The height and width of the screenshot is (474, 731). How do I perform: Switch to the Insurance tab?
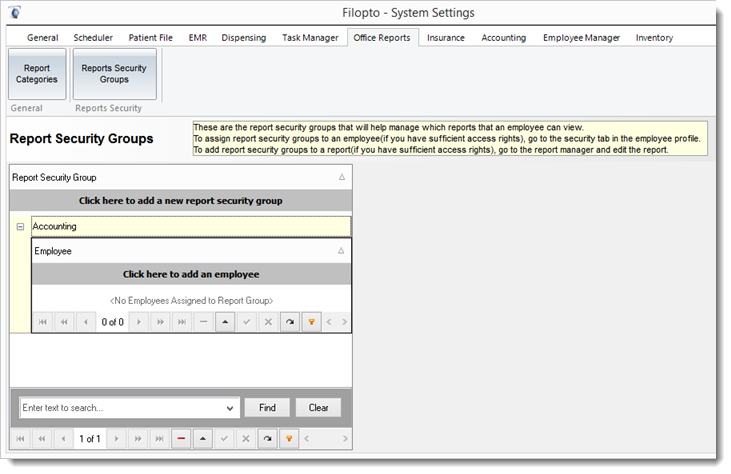[446, 38]
